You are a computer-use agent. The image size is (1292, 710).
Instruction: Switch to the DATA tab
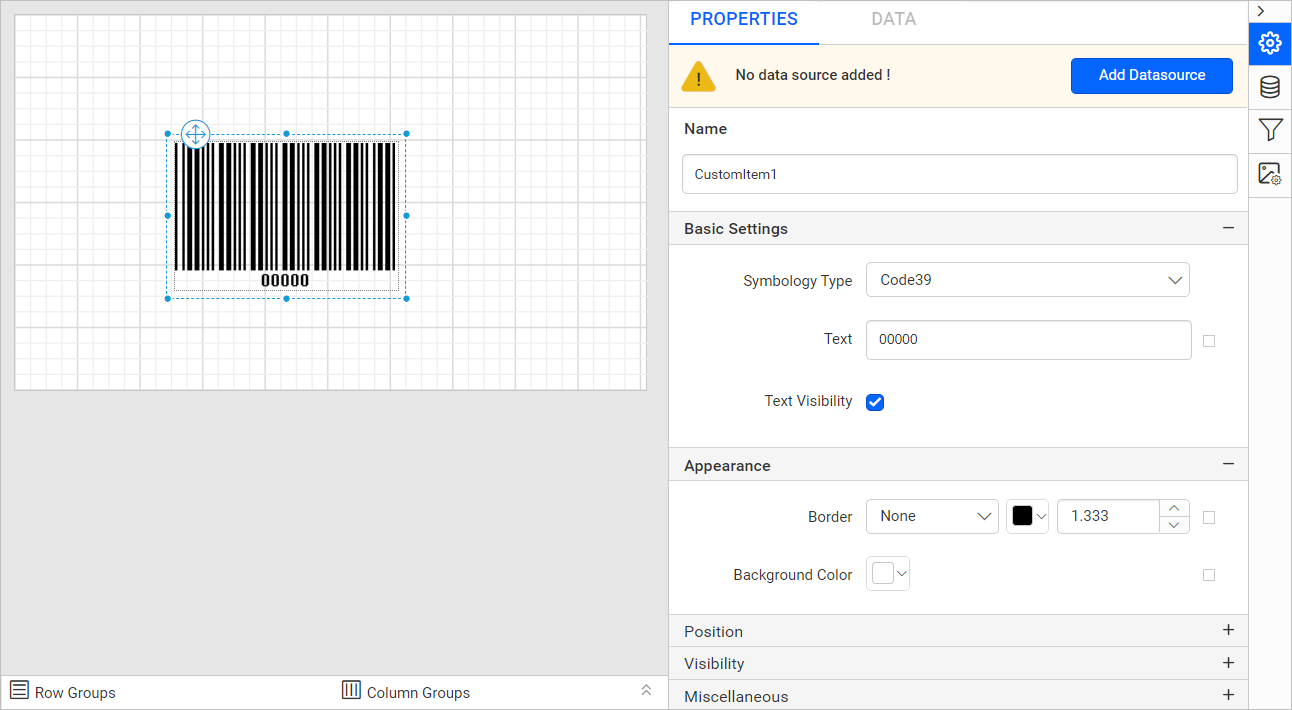click(894, 19)
